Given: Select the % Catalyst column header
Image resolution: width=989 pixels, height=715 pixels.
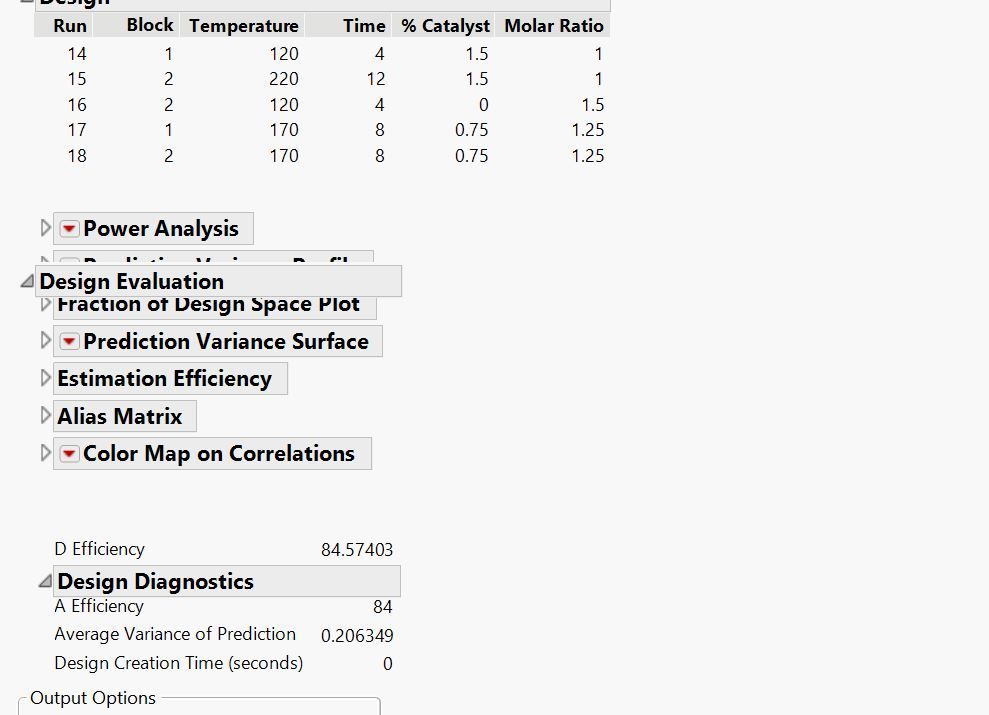Looking at the screenshot, I should (445, 26).
